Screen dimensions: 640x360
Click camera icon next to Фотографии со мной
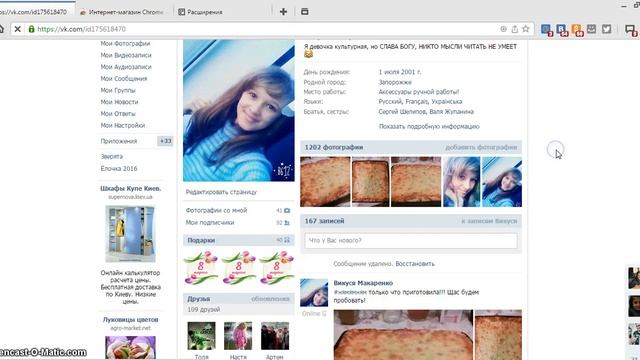(287, 211)
